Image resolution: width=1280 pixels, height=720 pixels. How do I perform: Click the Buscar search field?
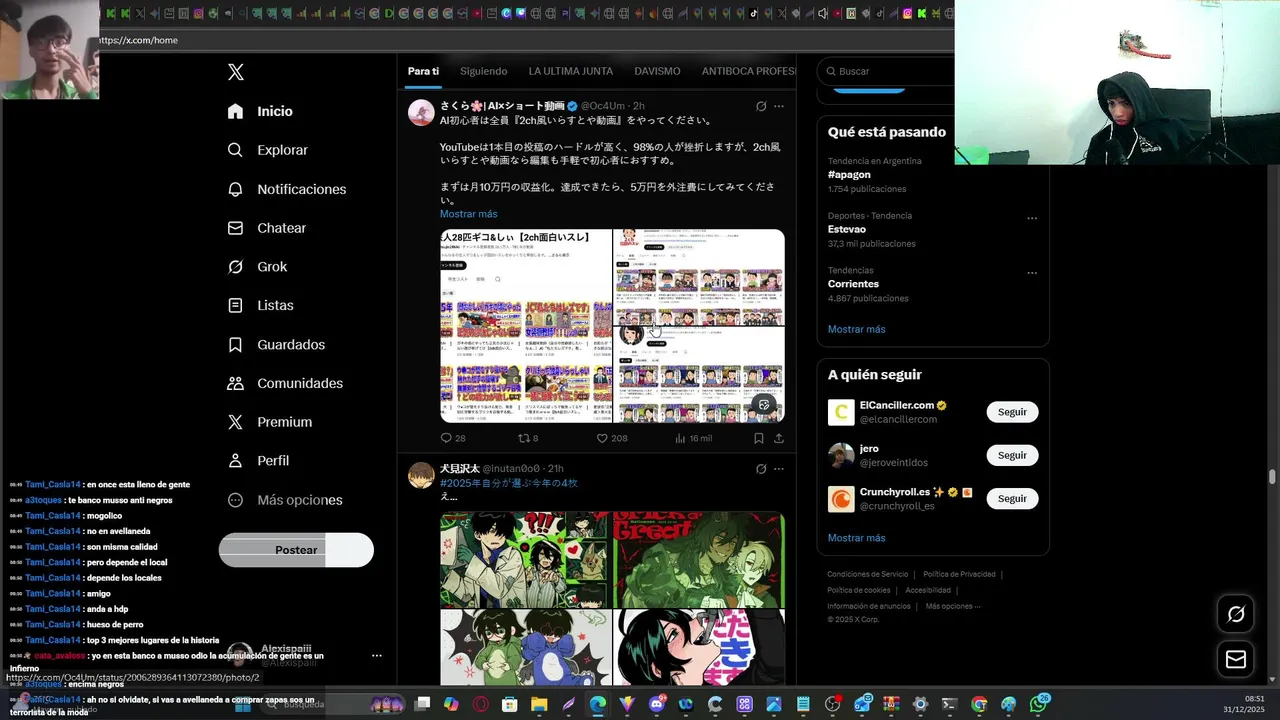[887, 71]
